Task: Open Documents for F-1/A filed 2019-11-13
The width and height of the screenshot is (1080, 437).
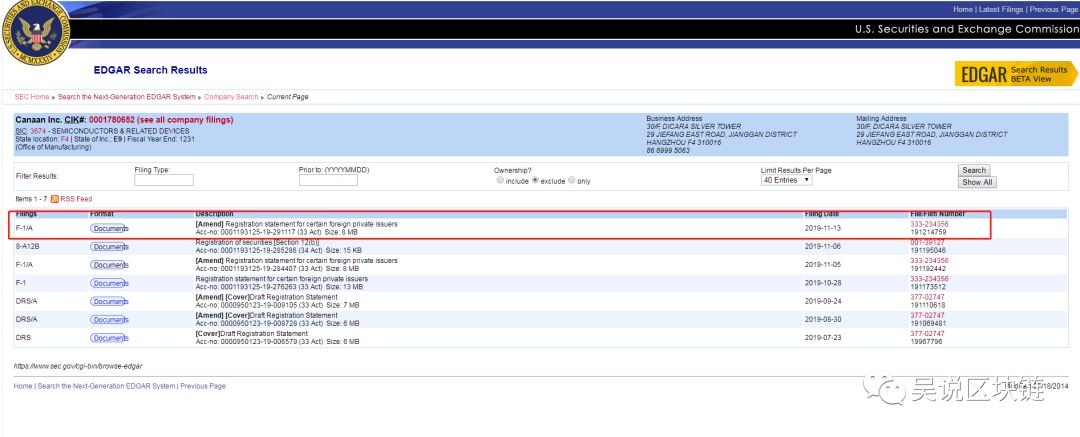Action: pyautogui.click(x=109, y=229)
